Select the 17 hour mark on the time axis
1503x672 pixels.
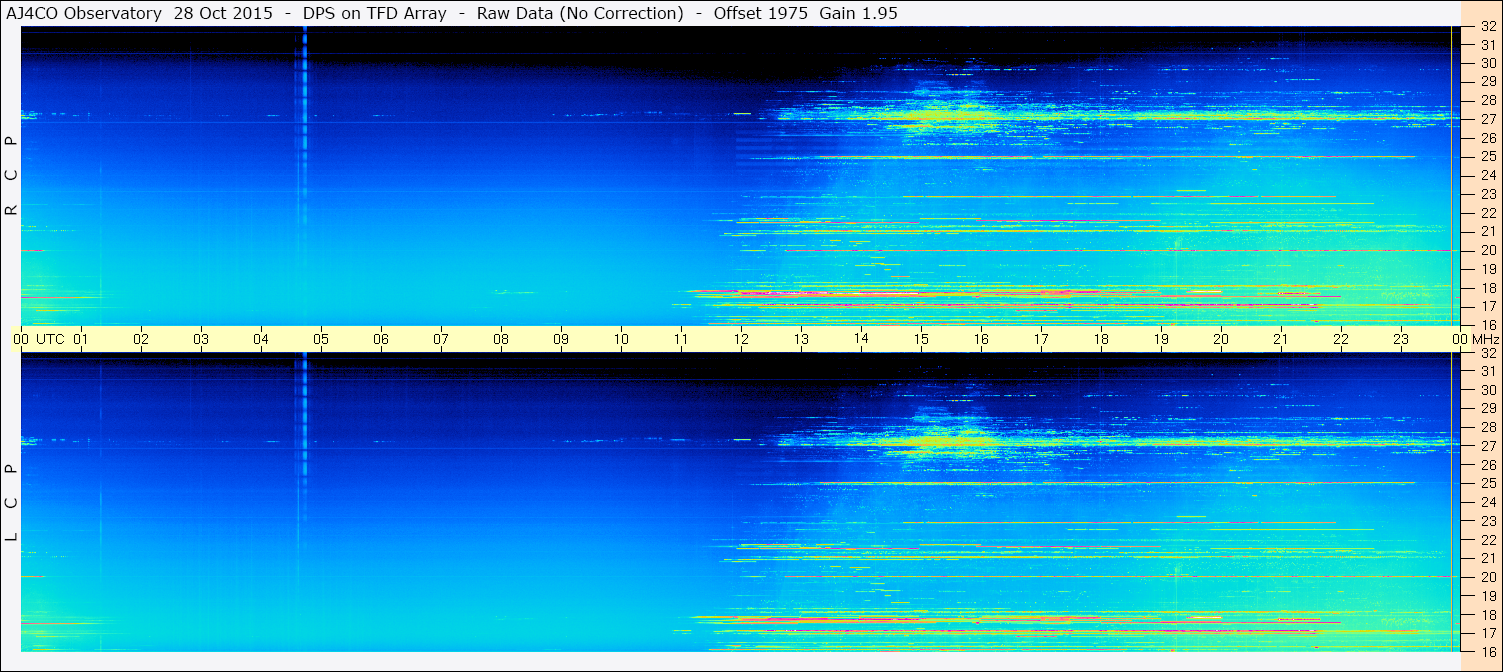[x=1041, y=340]
